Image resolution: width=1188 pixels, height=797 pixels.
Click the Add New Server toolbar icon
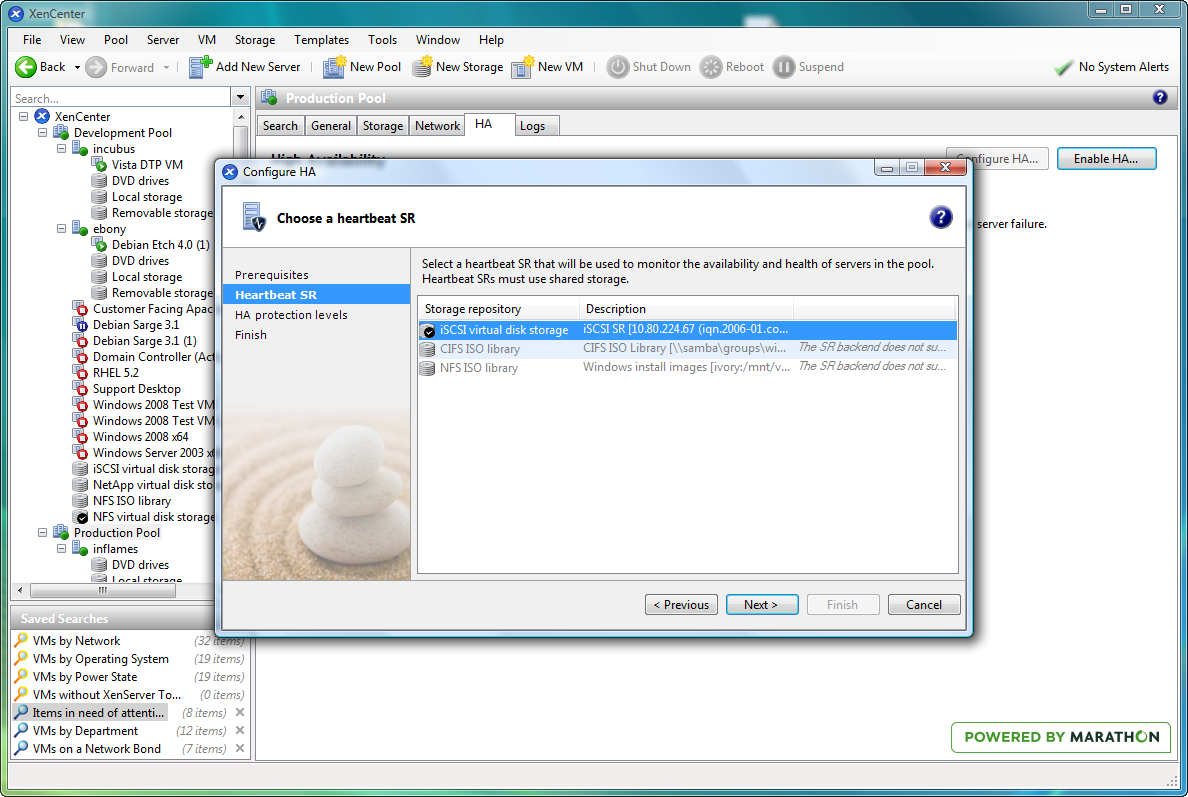(200, 67)
